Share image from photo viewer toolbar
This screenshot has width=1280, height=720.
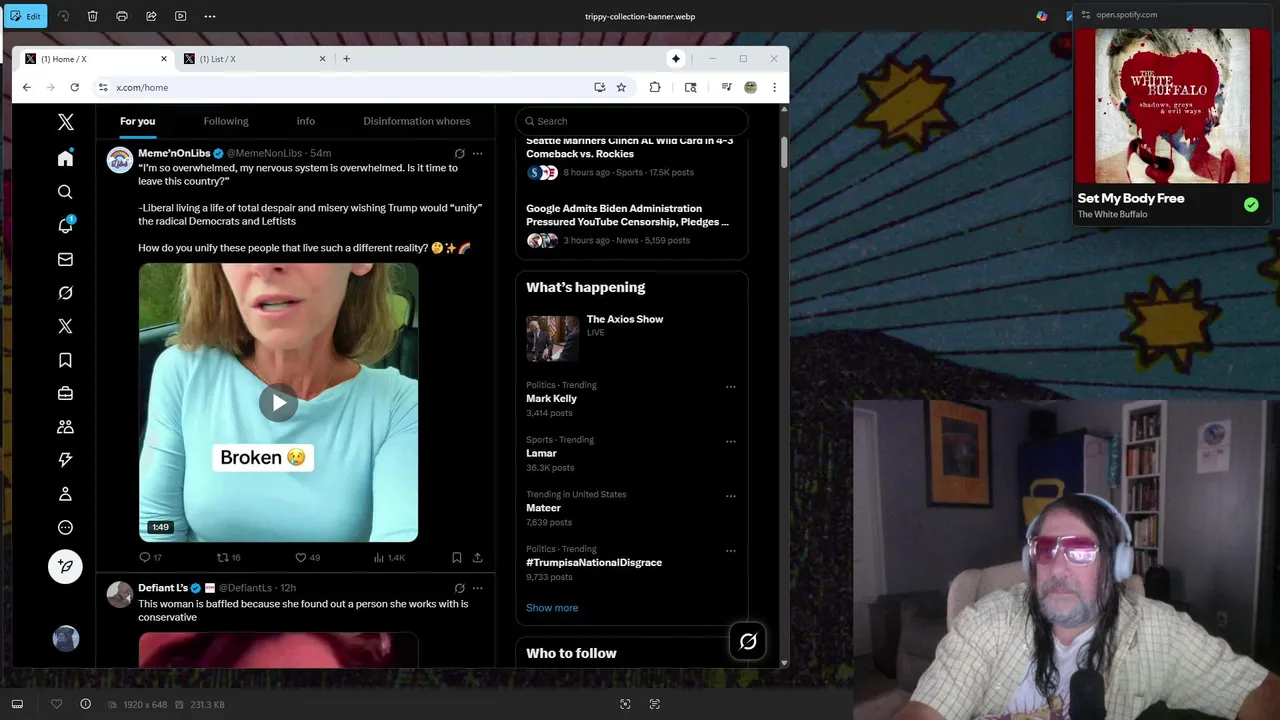tap(151, 16)
